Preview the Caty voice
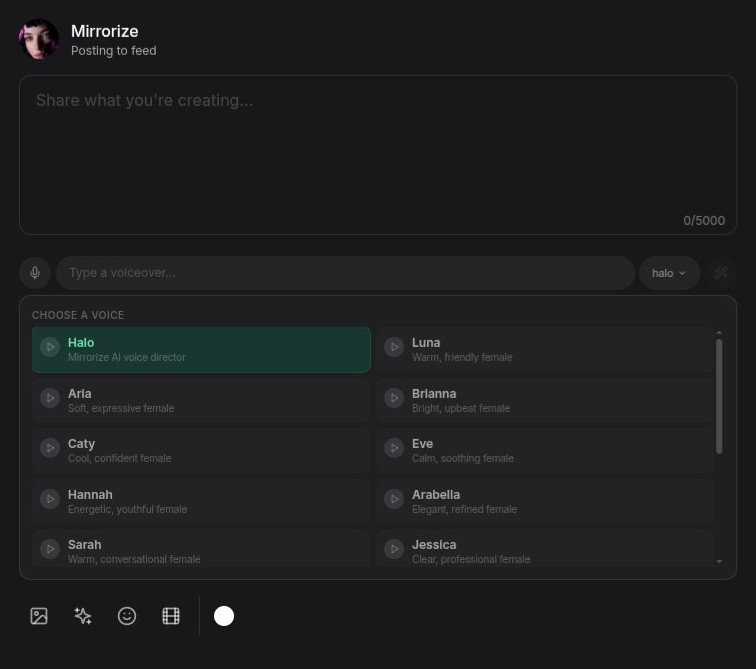 tap(50, 448)
